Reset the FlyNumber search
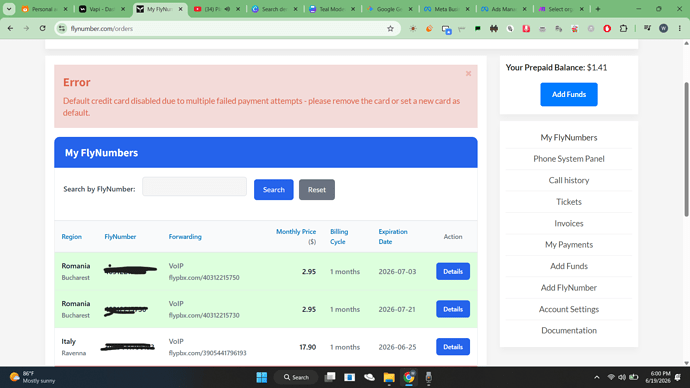The image size is (690, 388). pos(317,190)
